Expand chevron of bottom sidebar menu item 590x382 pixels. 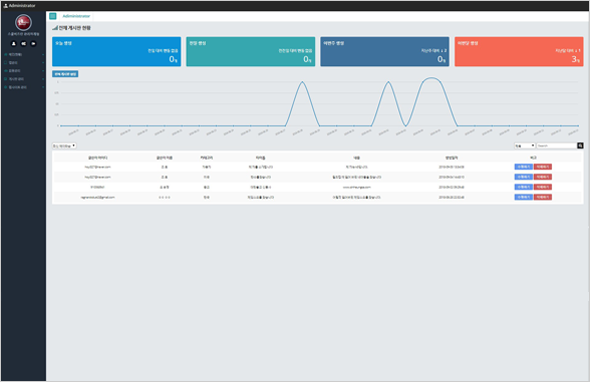(x=43, y=87)
